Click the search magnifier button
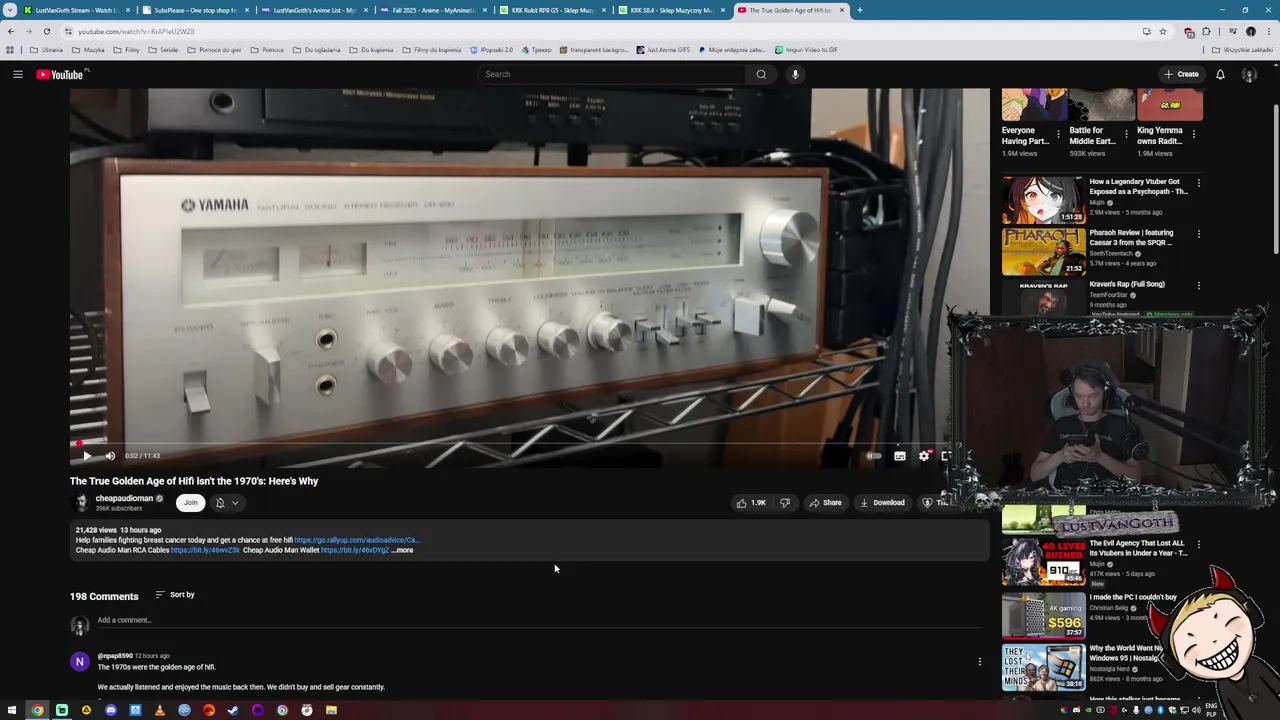The height and width of the screenshot is (720, 1280). point(761,74)
